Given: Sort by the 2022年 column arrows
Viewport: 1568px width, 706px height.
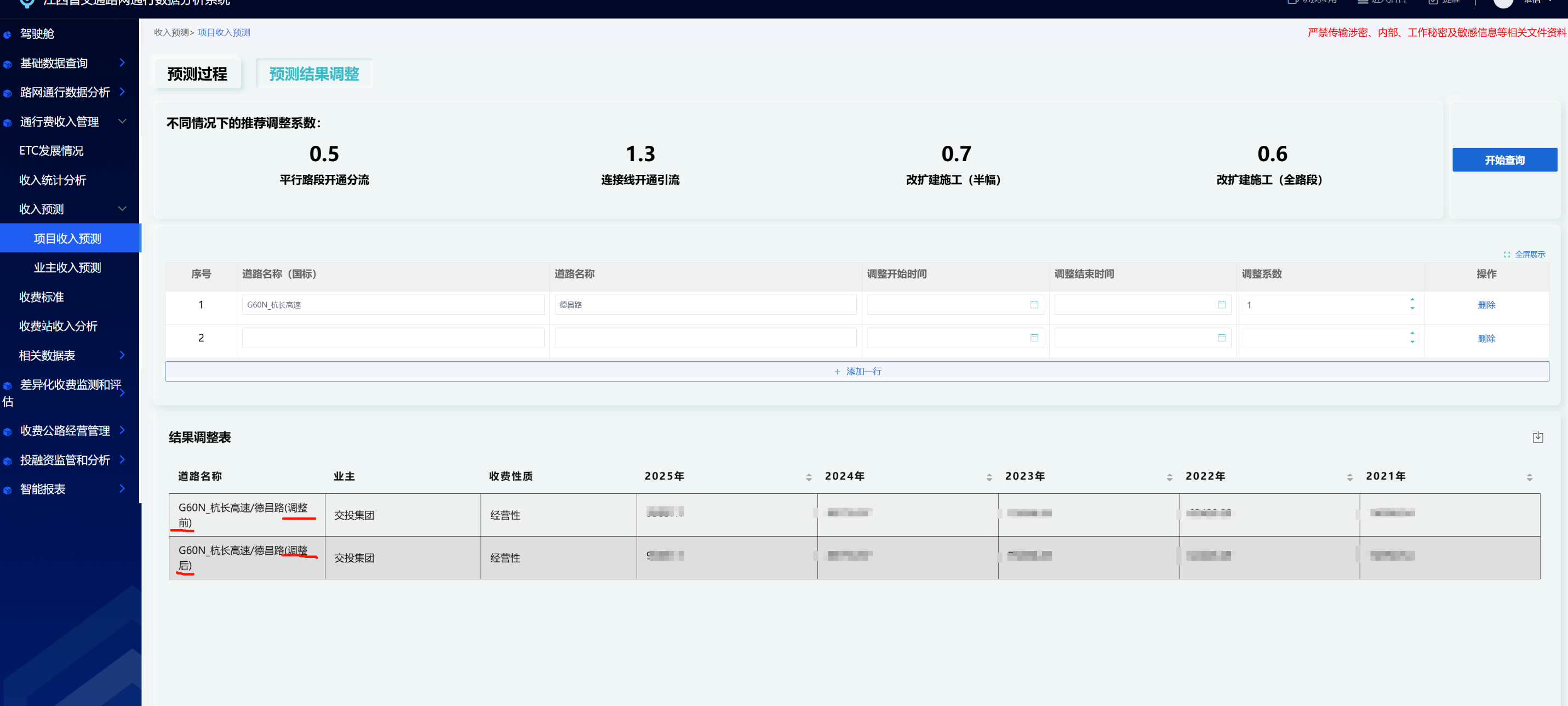Looking at the screenshot, I should [x=1349, y=477].
